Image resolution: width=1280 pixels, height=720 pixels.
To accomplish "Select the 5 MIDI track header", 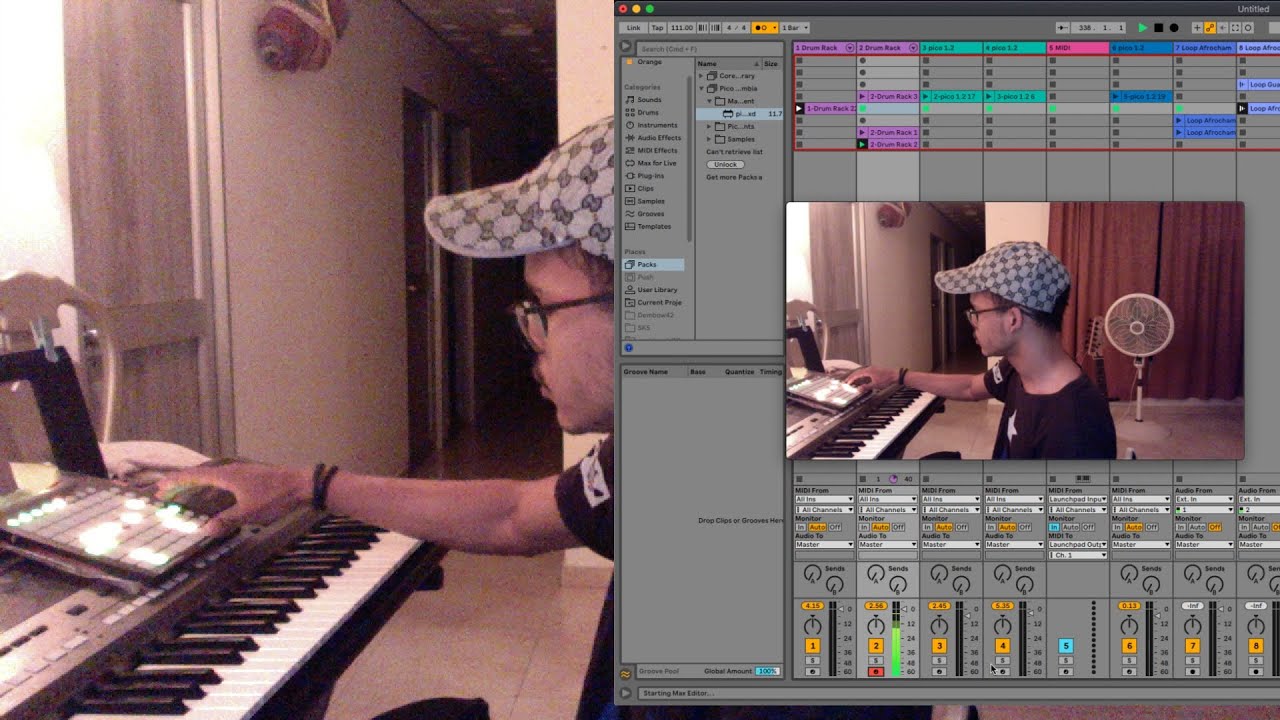I will point(1077,48).
